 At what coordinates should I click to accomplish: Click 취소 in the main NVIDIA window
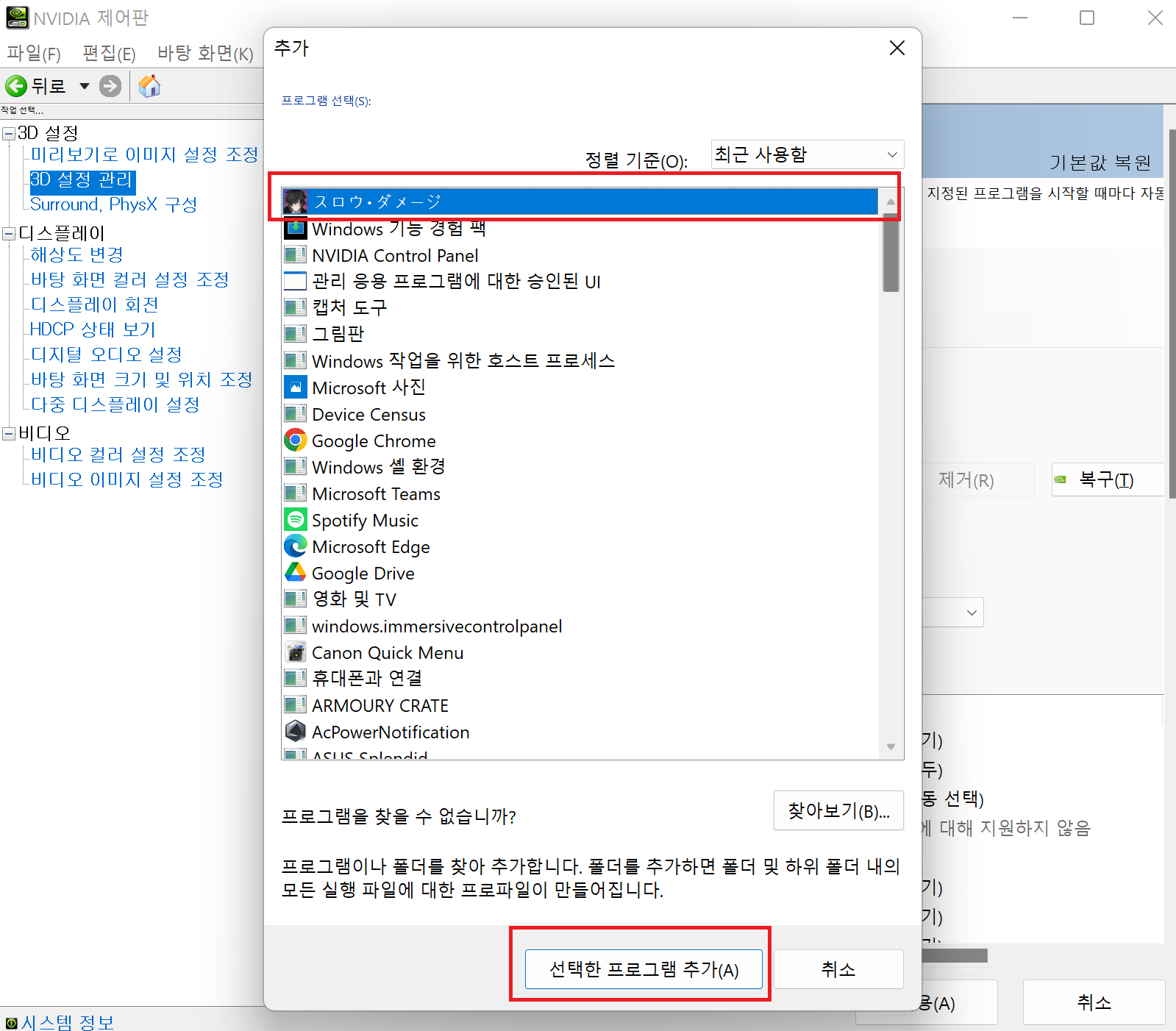(x=1094, y=1002)
